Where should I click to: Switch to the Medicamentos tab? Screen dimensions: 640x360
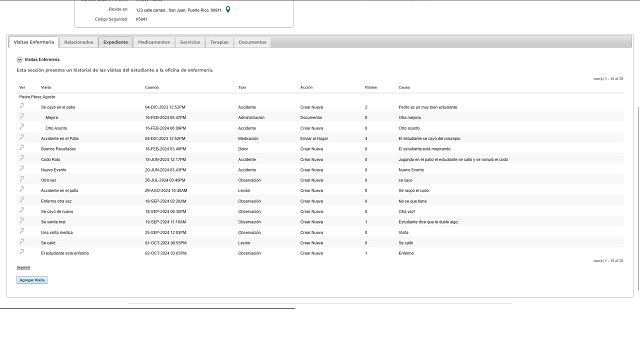[154, 42]
